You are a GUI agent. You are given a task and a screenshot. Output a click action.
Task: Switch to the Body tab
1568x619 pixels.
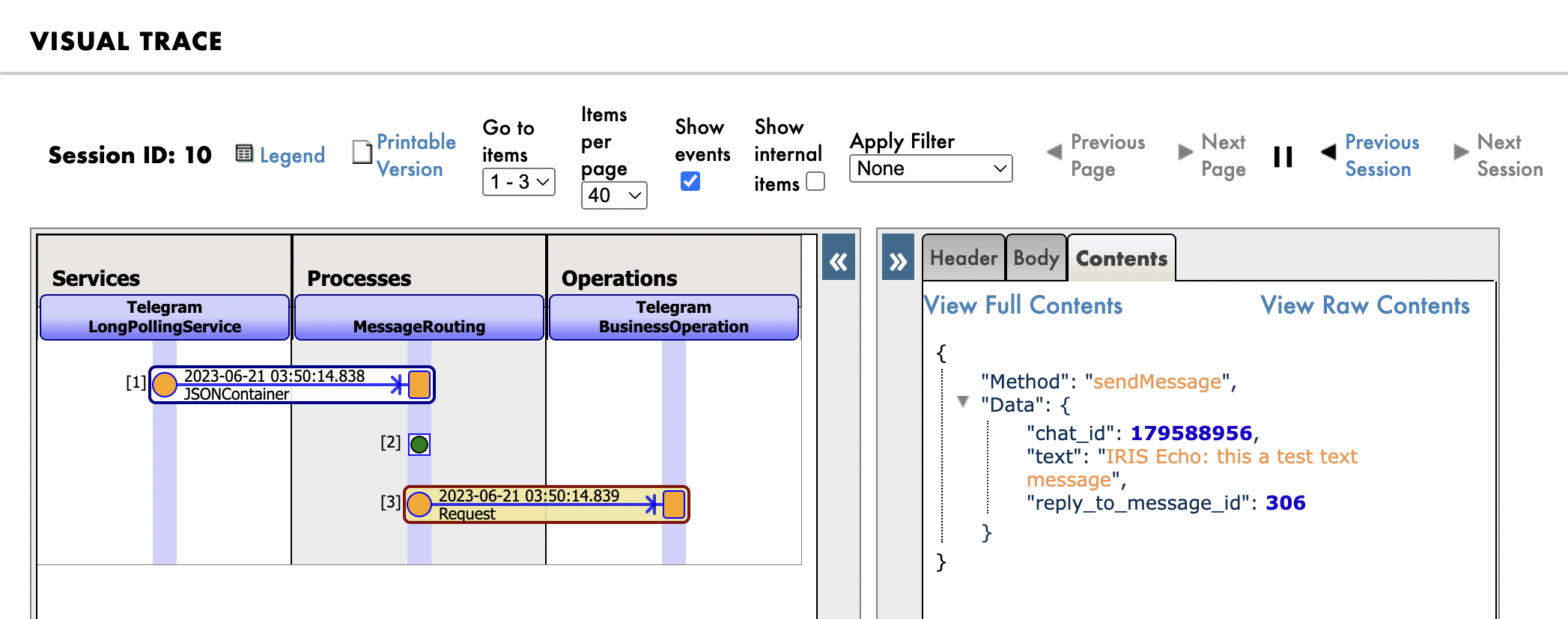(x=1036, y=258)
